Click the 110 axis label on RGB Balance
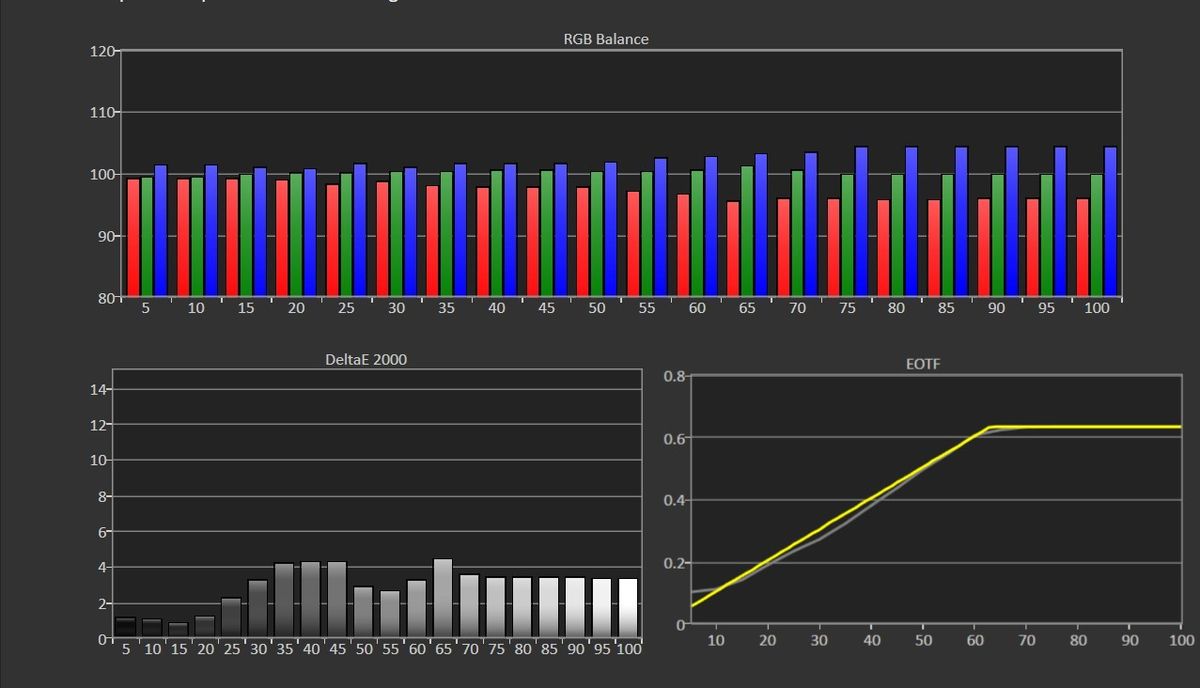 (x=103, y=113)
